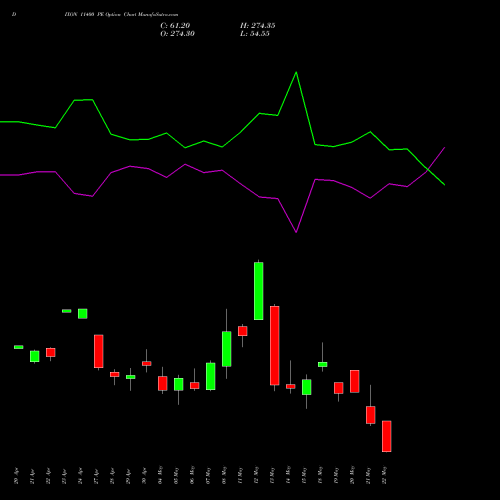Click the purple indicator line's lowest trough
500x500 pixels.
point(296,232)
